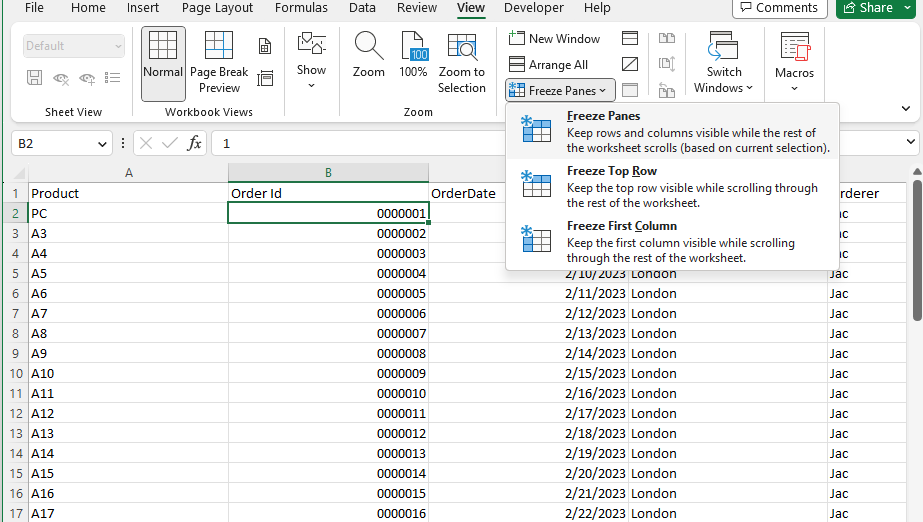Click the Split window icon

(x=630, y=39)
